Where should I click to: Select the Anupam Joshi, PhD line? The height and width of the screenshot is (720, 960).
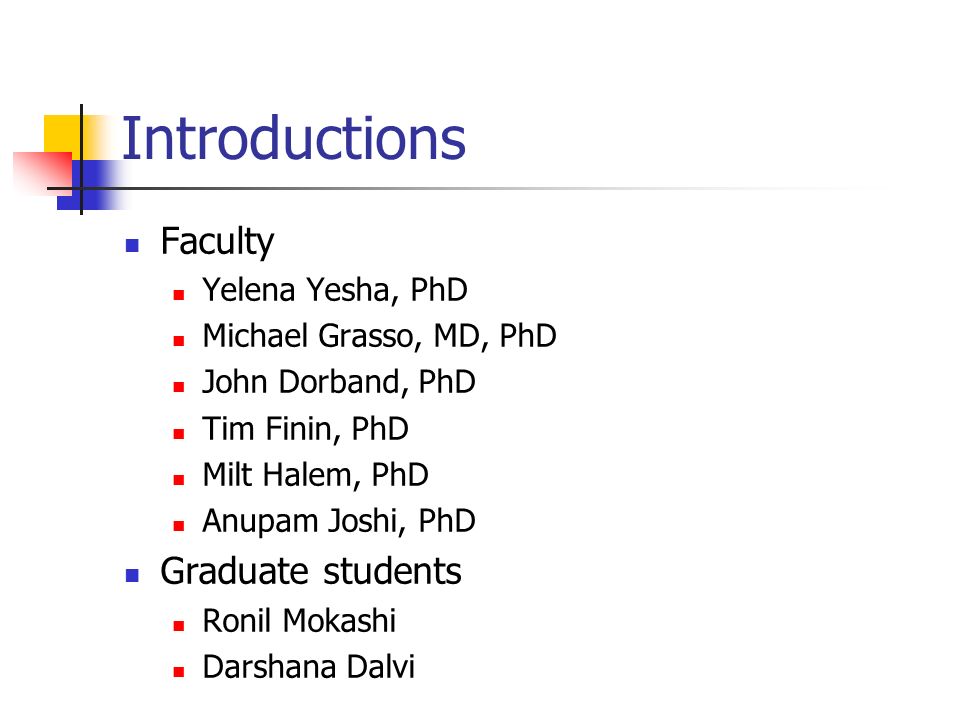[x=339, y=521]
